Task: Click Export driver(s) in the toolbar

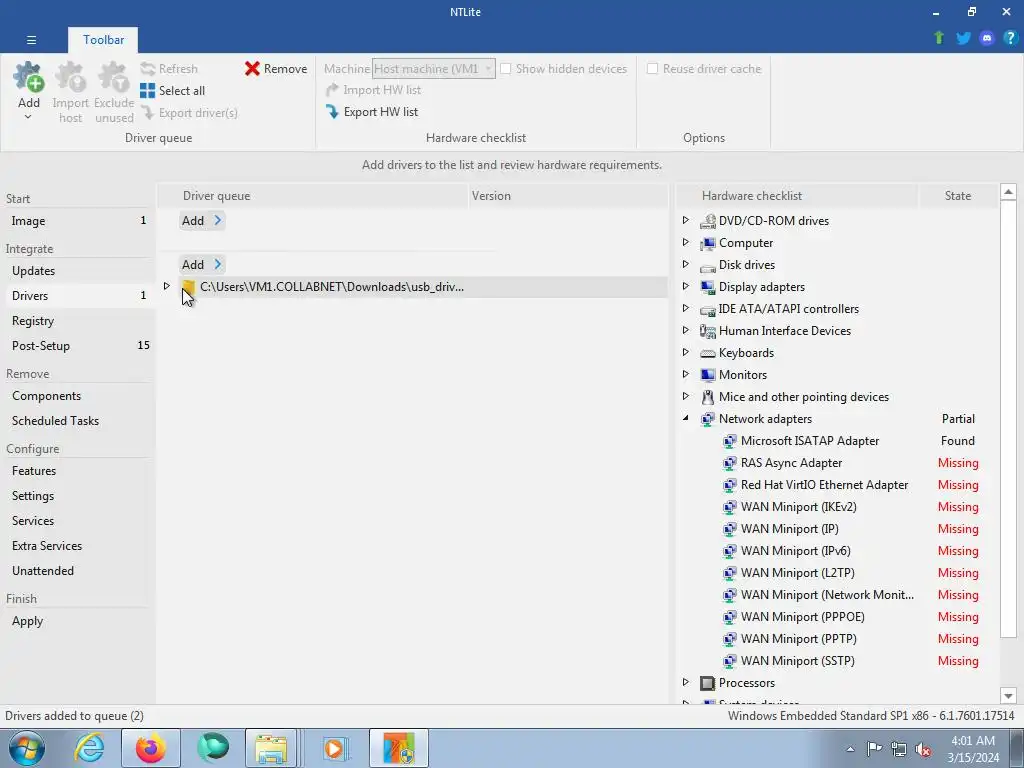Action: 189,113
